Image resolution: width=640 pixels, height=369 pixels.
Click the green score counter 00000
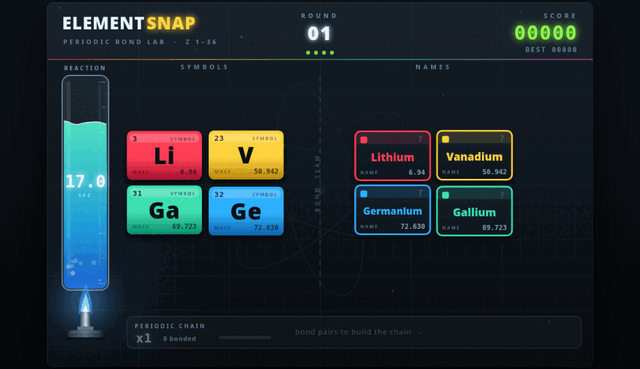(x=545, y=33)
